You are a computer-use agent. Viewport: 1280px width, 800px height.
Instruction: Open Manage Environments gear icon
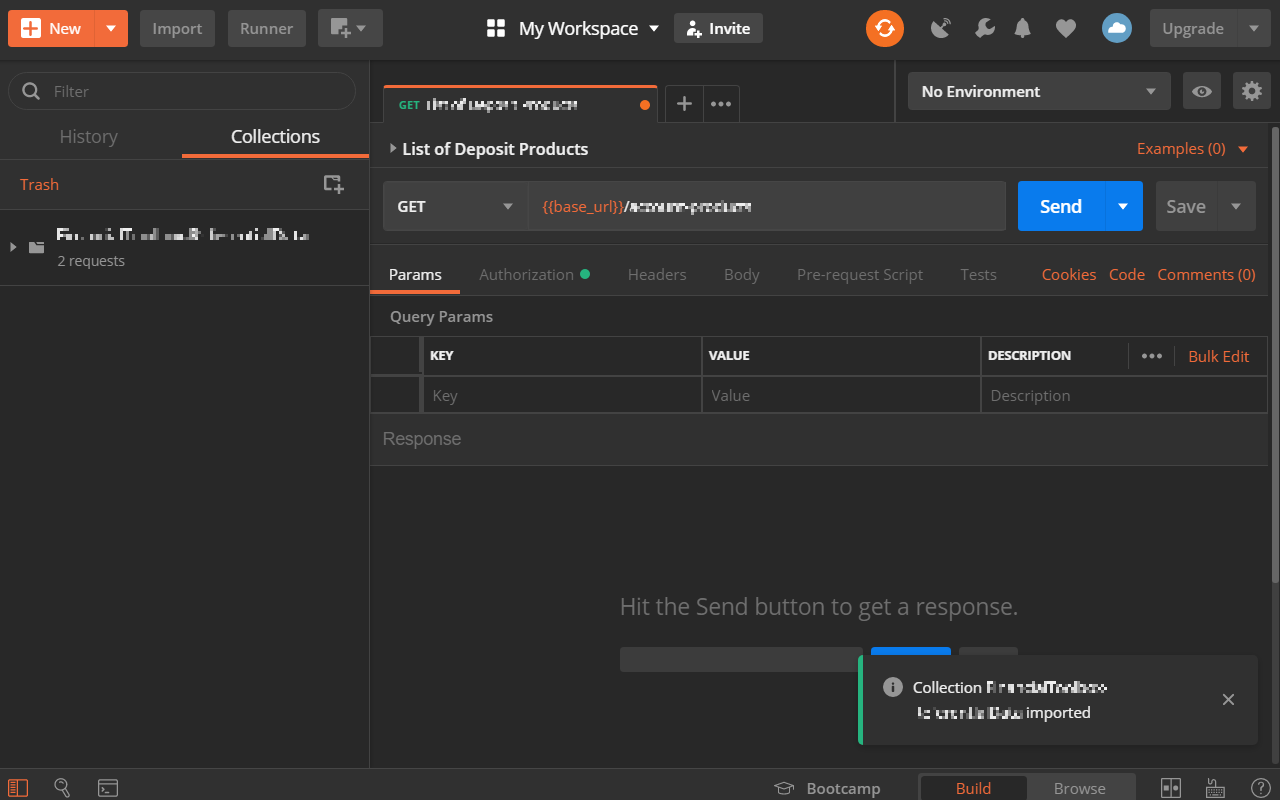point(1251,91)
